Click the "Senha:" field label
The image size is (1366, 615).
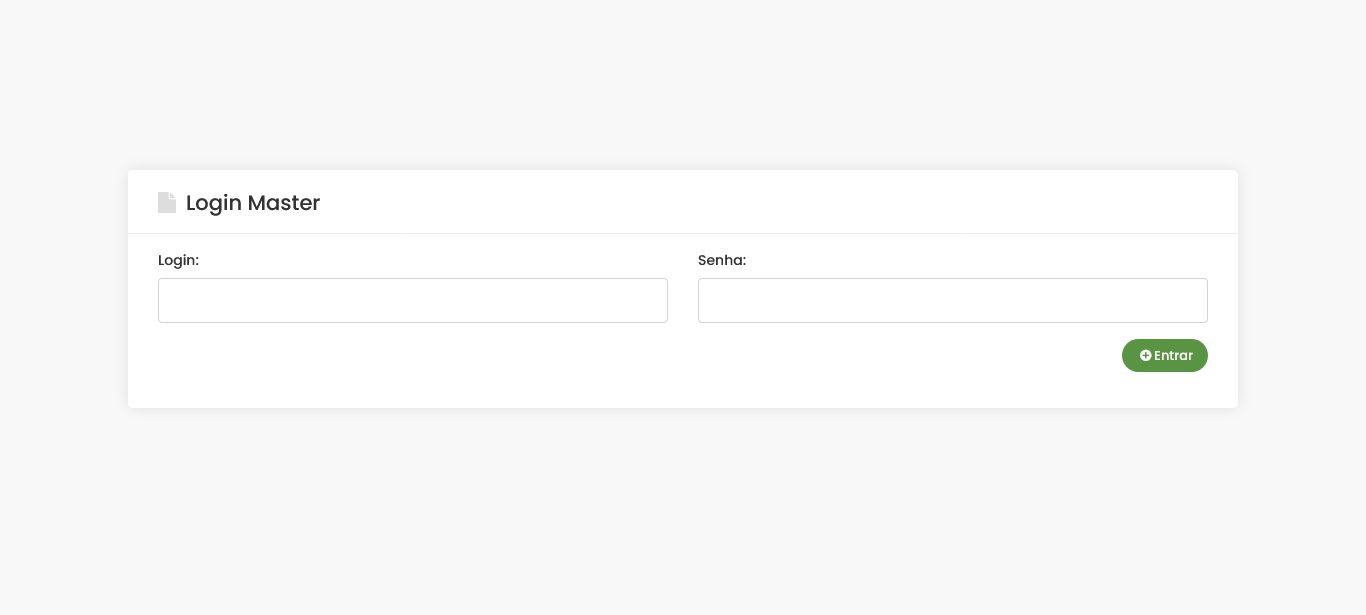[722, 260]
